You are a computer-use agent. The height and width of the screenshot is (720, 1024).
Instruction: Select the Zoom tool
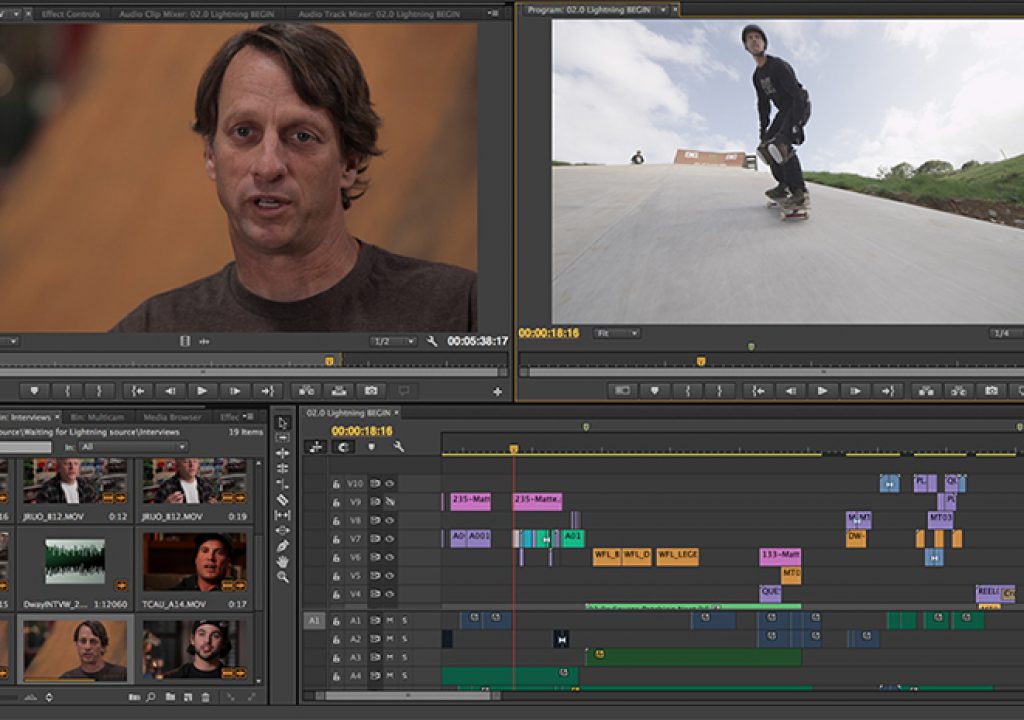coord(283,577)
